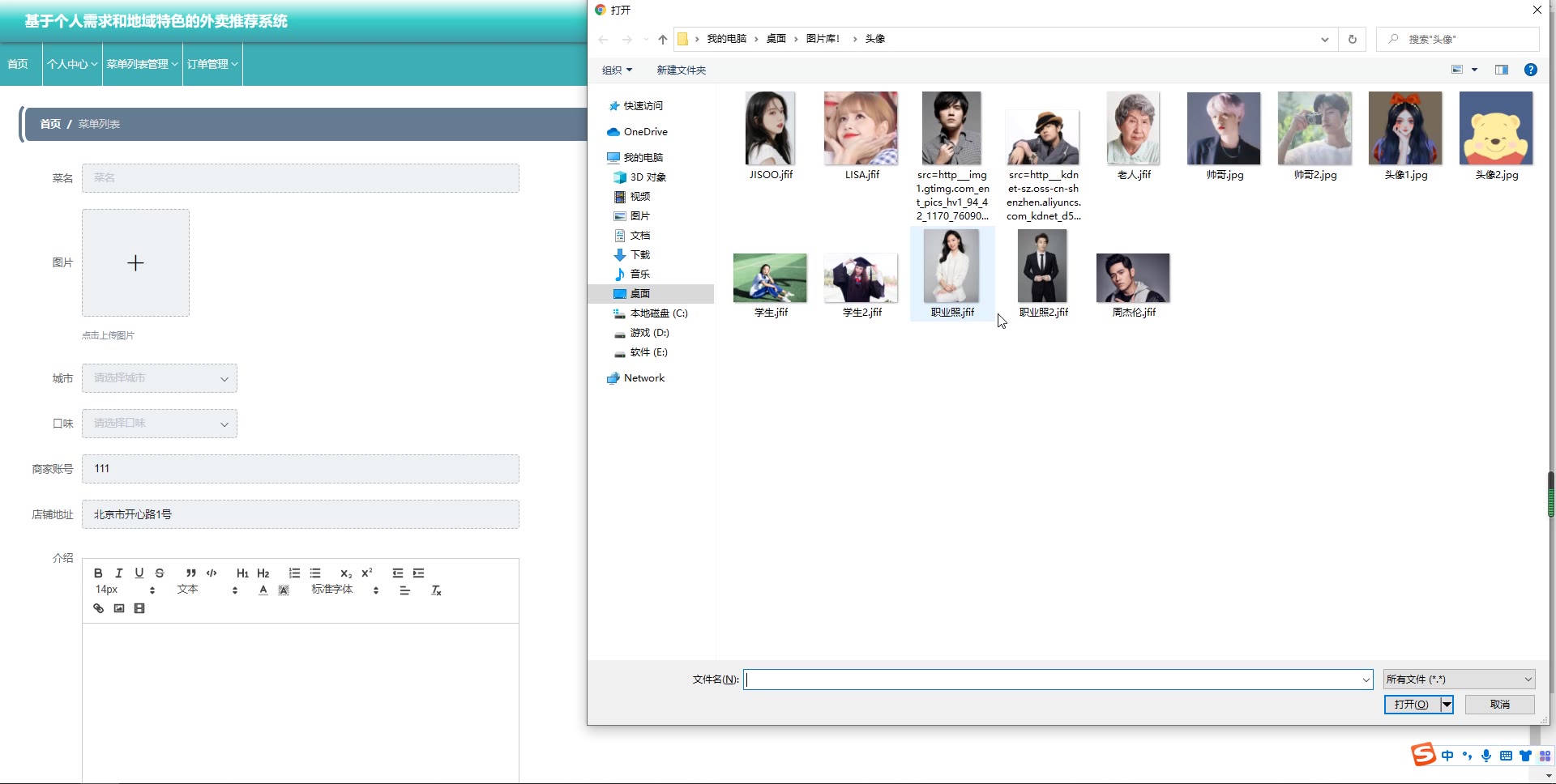The width and height of the screenshot is (1556, 784).
Task: Click the 搜索"头像" search box
Action: pos(1458,39)
